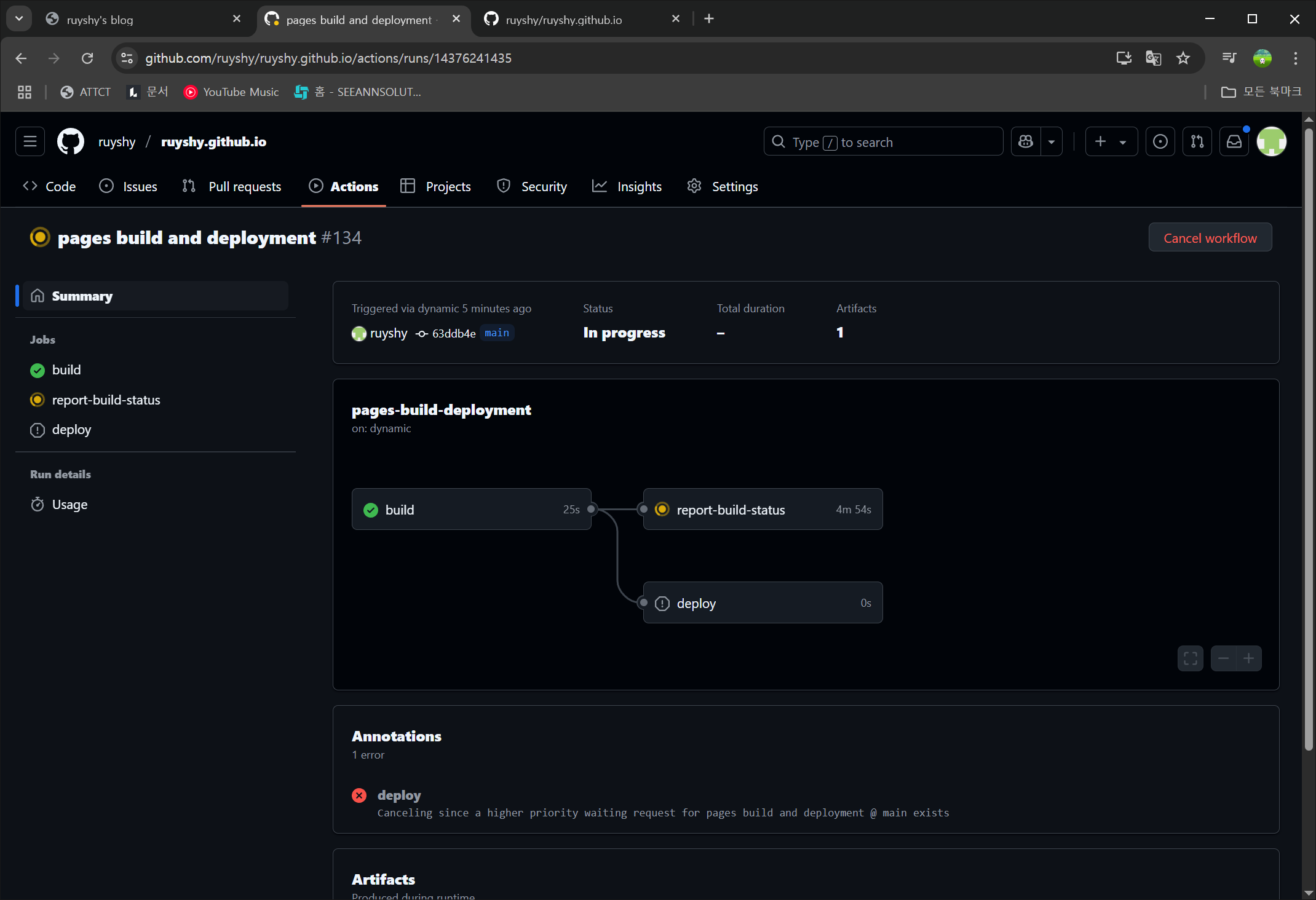Open the GitHub home via the Octocat logo
1316x900 pixels.
pos(69,141)
